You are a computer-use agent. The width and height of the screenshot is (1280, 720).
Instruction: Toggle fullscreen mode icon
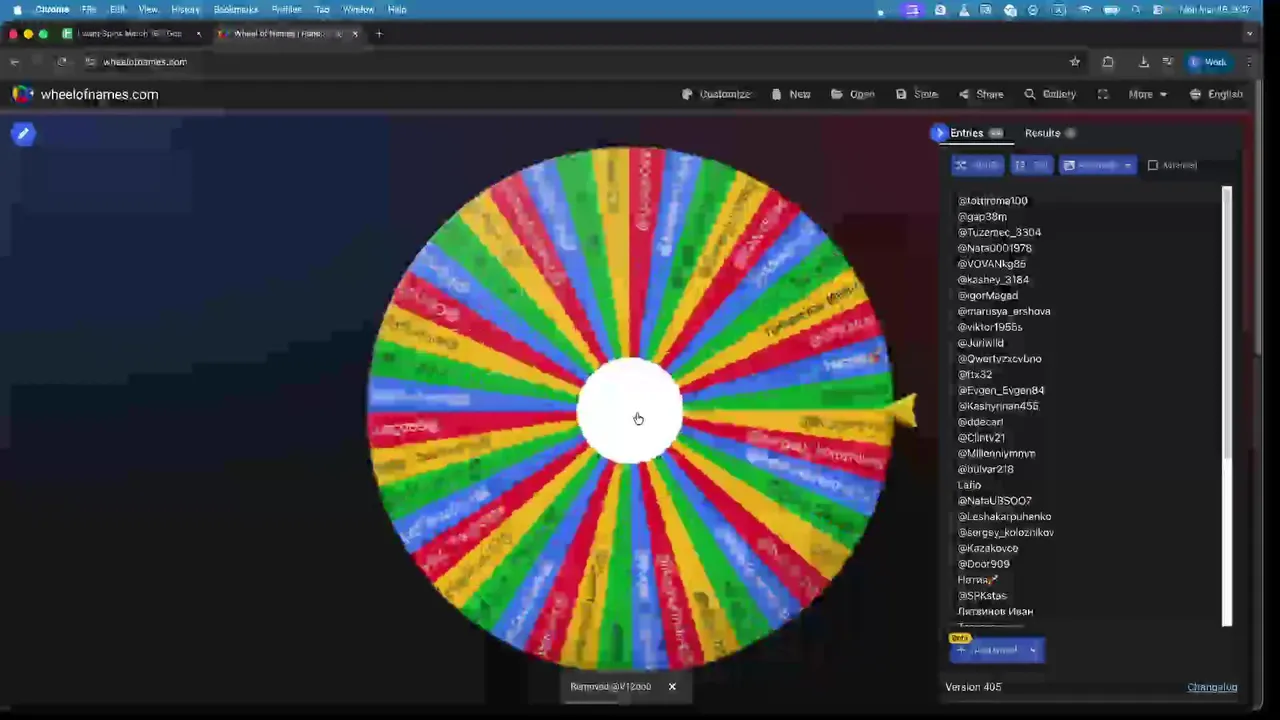1103,94
